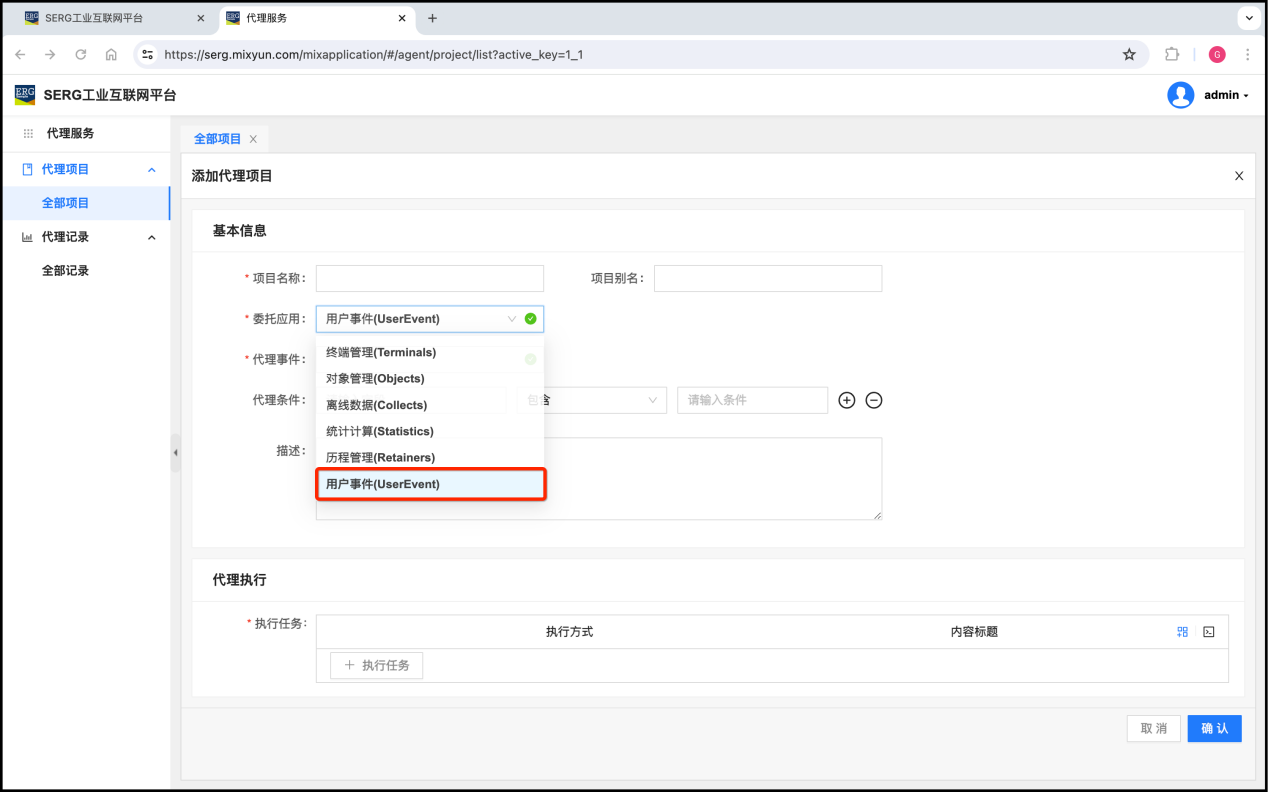Click the grid view icon in task table
The height and width of the screenshot is (792, 1268).
pyautogui.click(x=1182, y=632)
